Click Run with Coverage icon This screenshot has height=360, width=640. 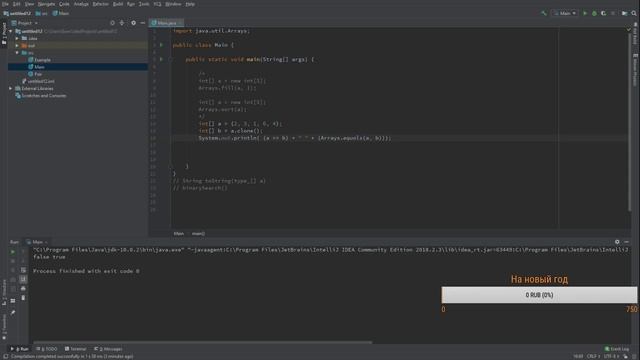[x=604, y=13]
